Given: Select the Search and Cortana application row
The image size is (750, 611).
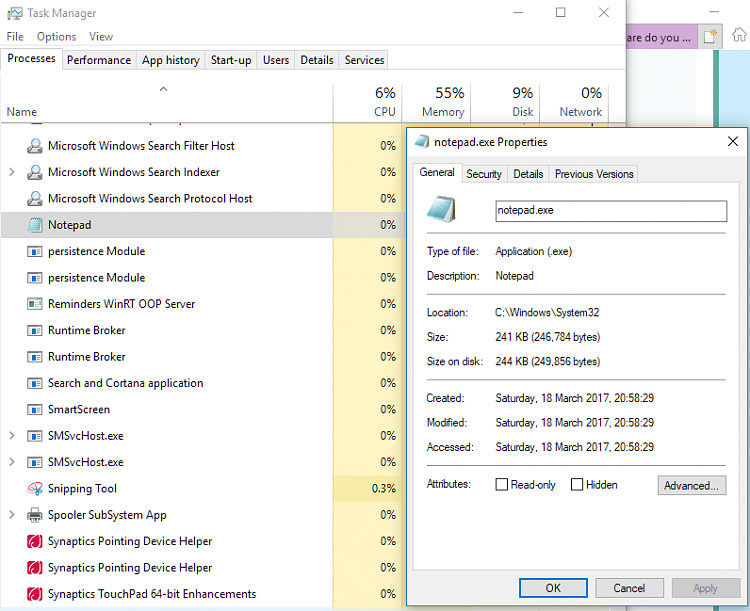Looking at the screenshot, I should pos(203,383).
